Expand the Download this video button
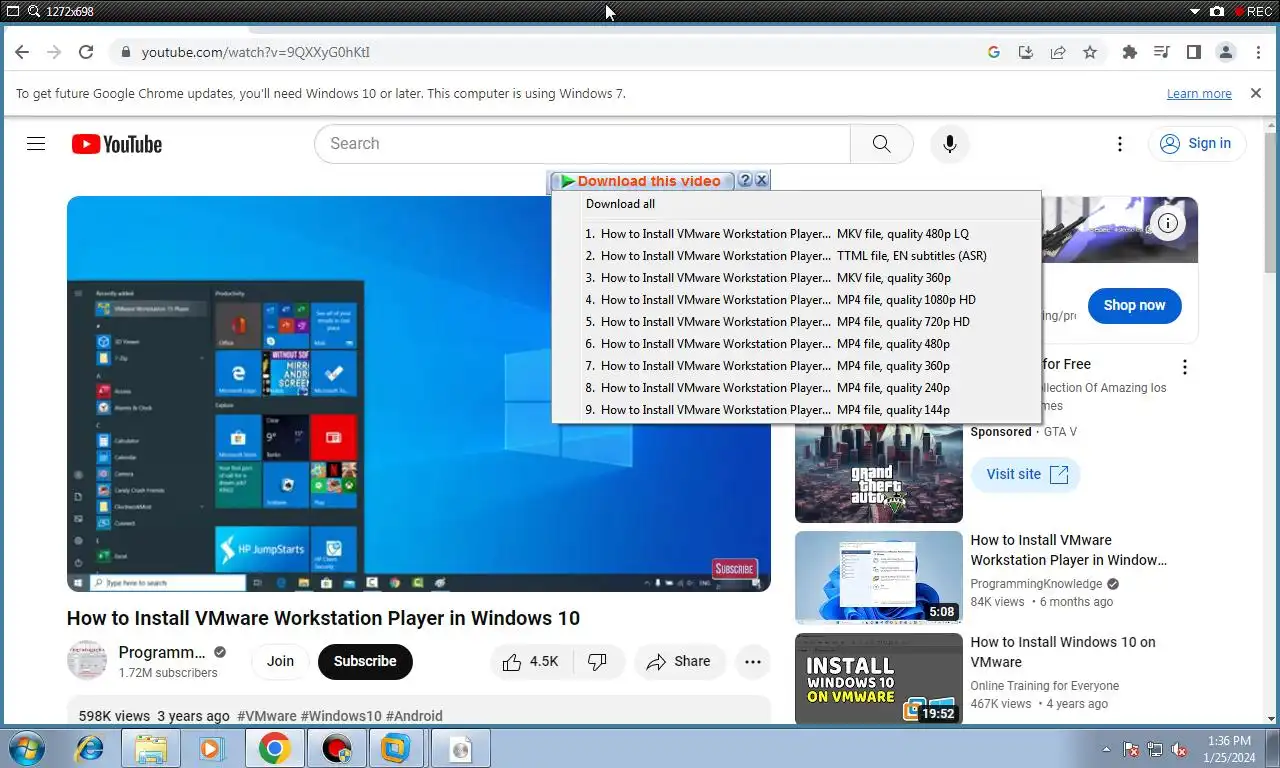The height and width of the screenshot is (768, 1280). pyautogui.click(x=642, y=181)
